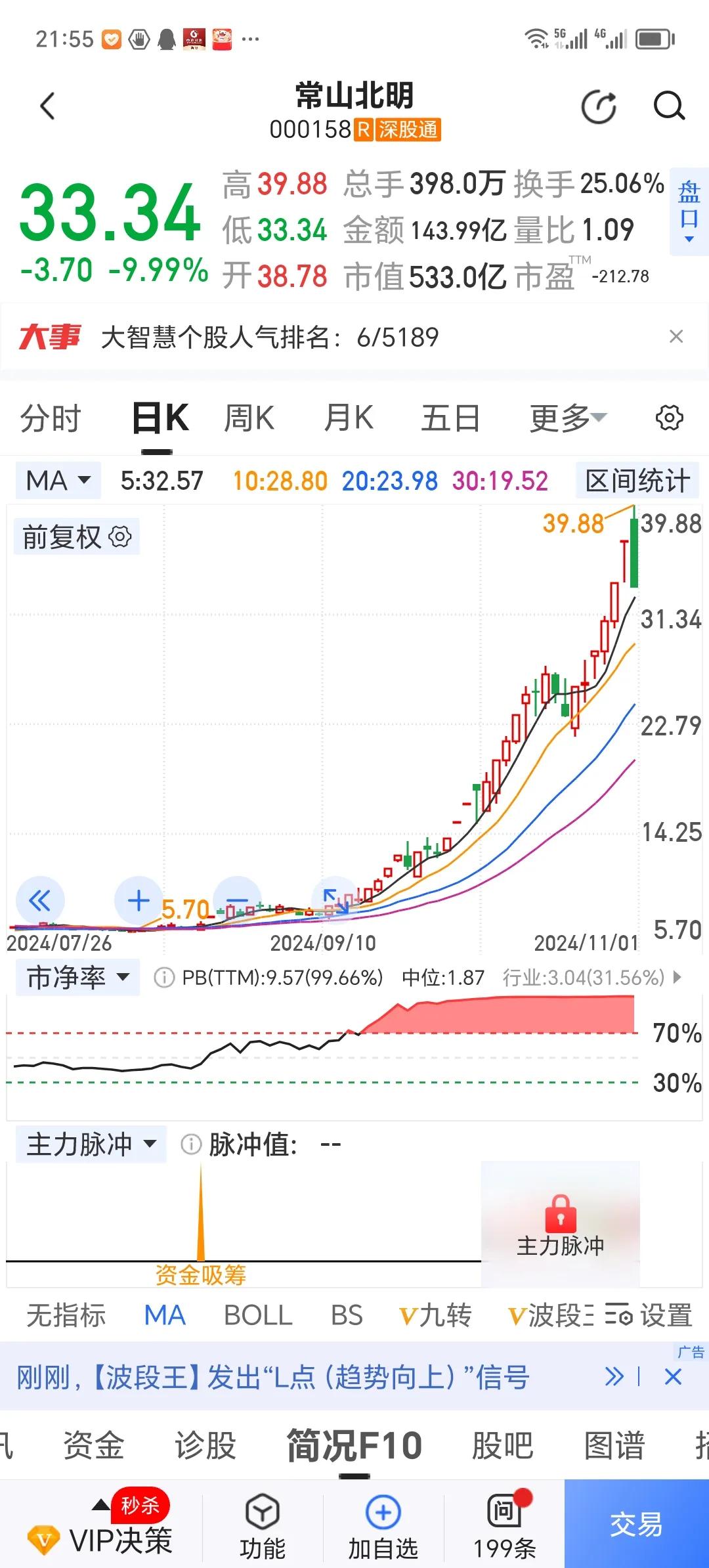Select V九转 indicator option
Viewport: 709px width, 1568px height.
pyautogui.click(x=435, y=1315)
